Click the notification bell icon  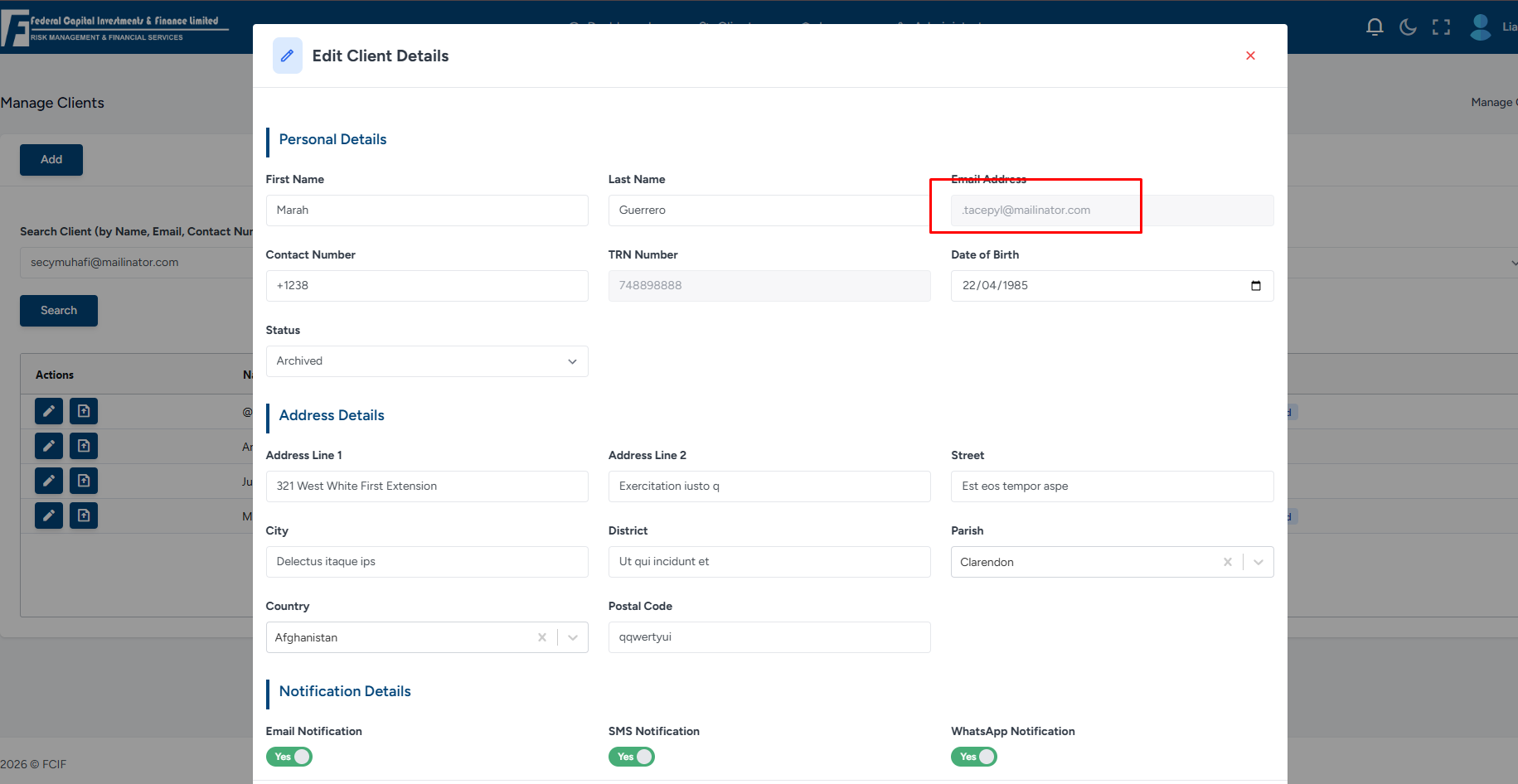[x=1375, y=27]
